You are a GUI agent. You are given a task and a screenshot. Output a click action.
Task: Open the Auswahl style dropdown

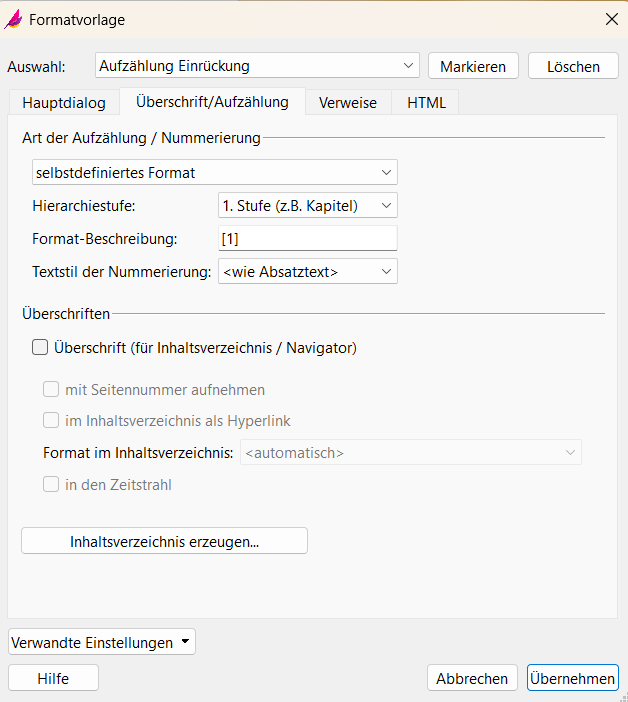[x=258, y=66]
